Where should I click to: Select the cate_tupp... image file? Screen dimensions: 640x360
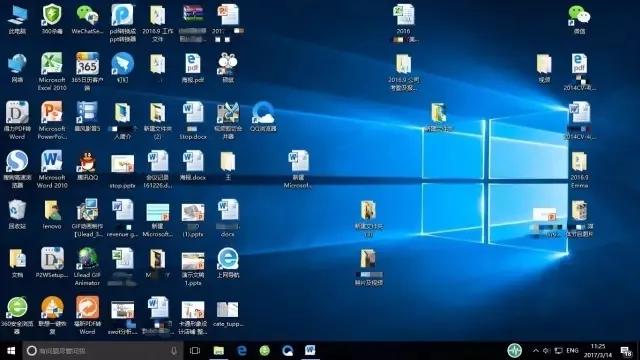(228, 314)
